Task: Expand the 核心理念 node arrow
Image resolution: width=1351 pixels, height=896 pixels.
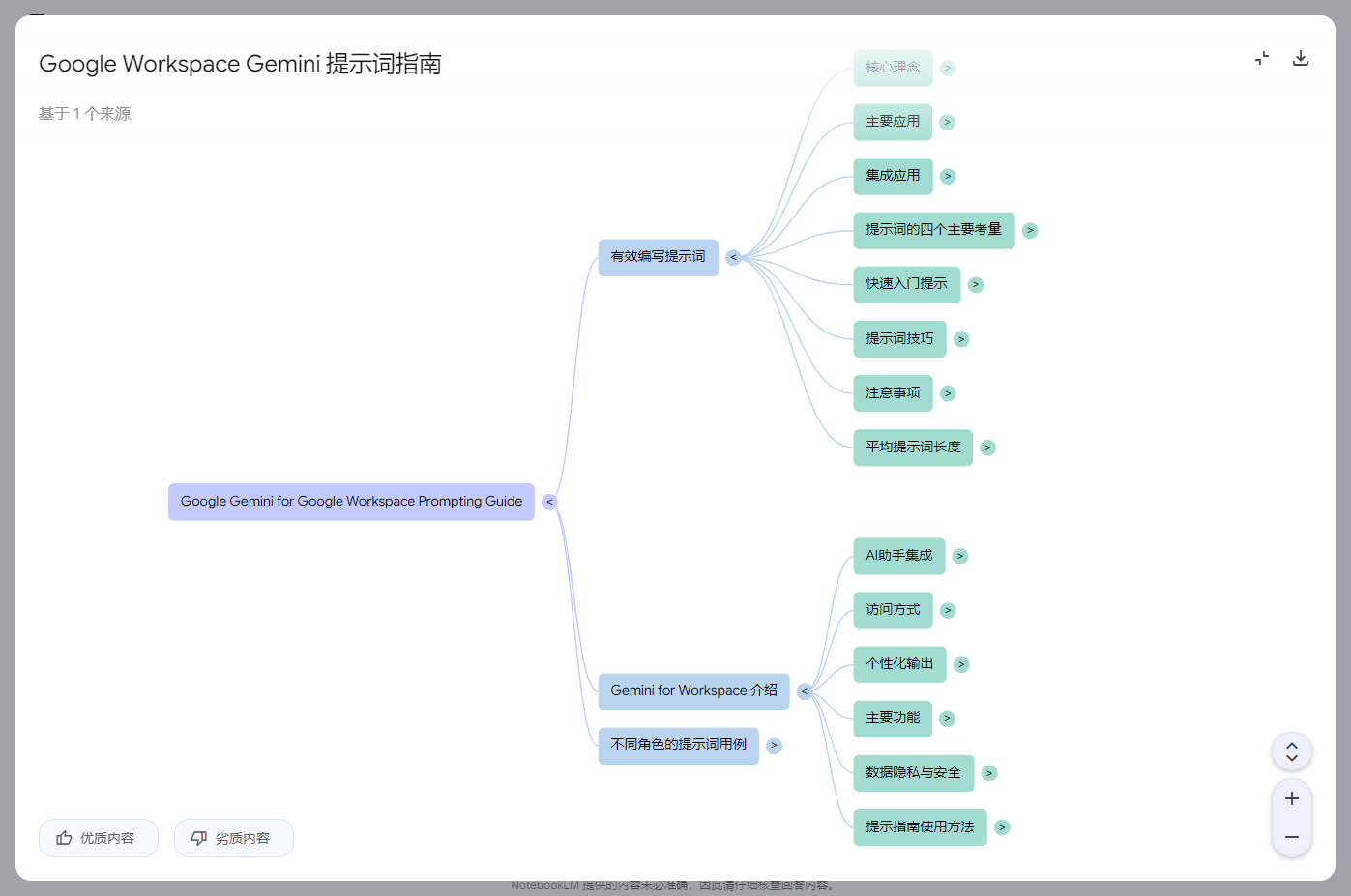Action: [948, 68]
